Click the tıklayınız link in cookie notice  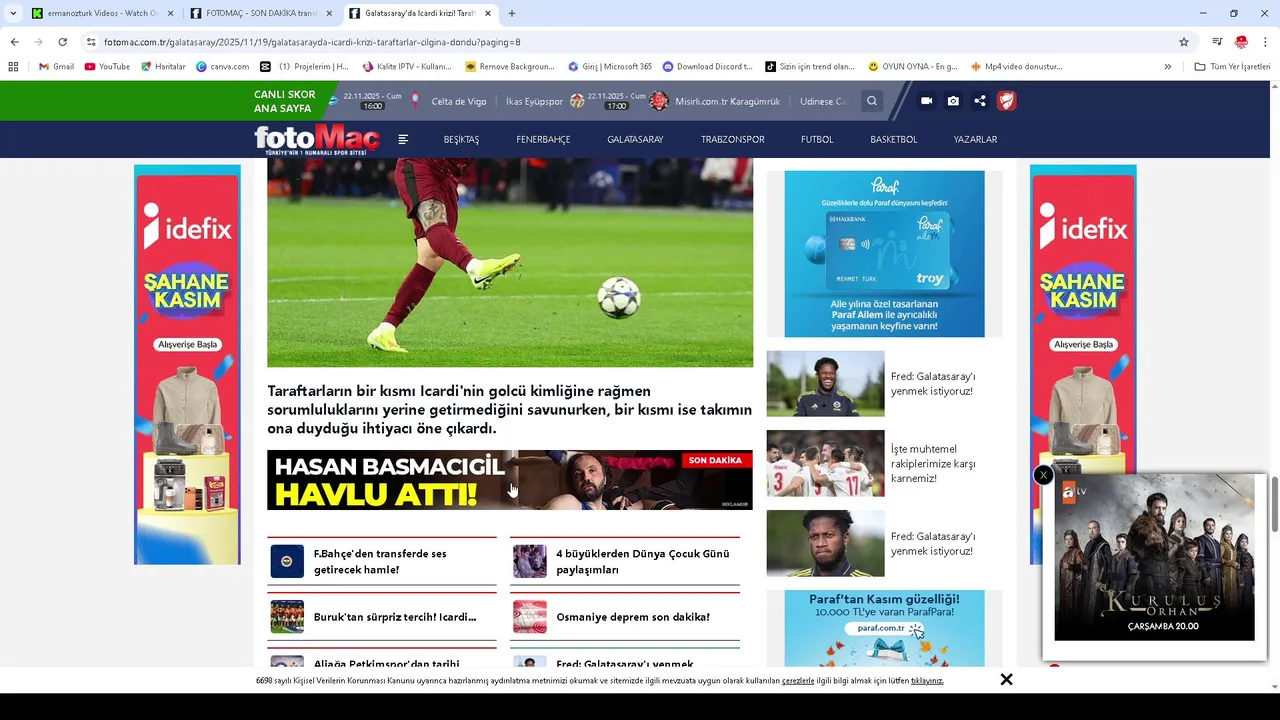[x=927, y=680]
